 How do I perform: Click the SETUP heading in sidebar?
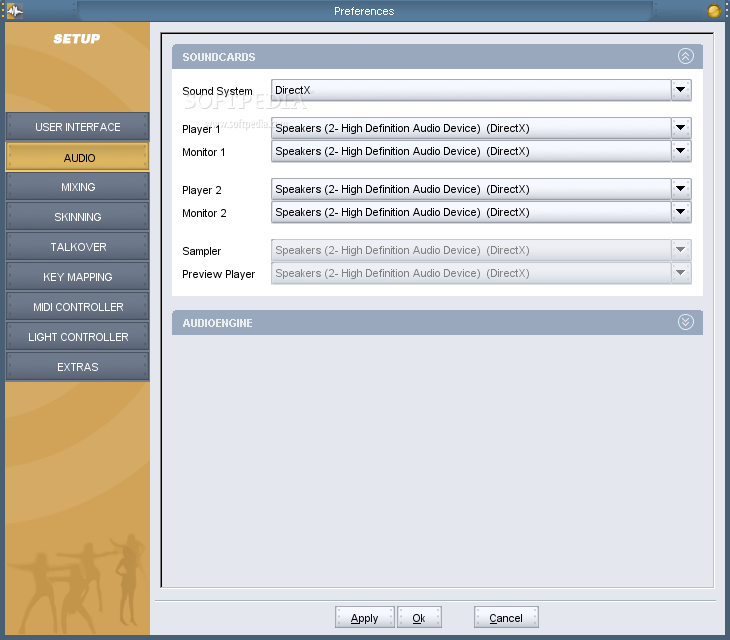(77, 39)
